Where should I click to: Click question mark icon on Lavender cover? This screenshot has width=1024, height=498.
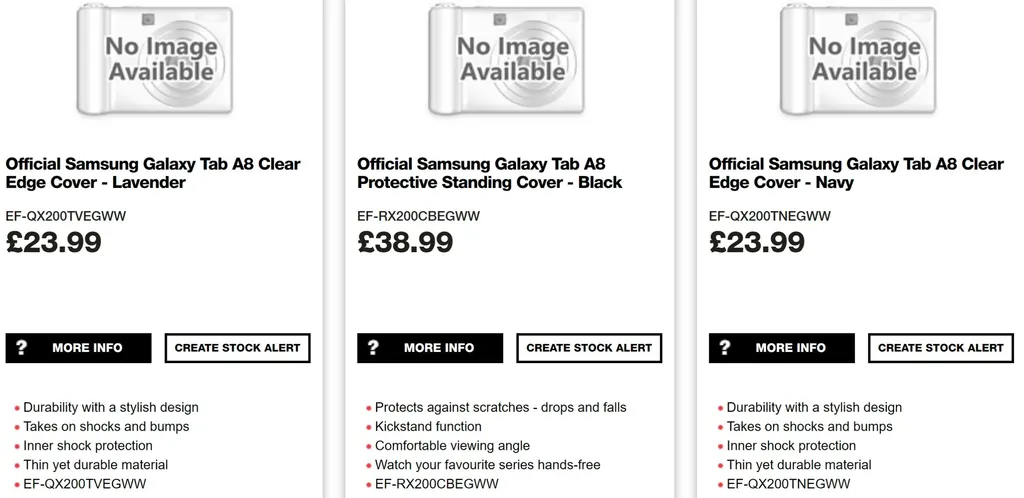[x=22, y=348]
